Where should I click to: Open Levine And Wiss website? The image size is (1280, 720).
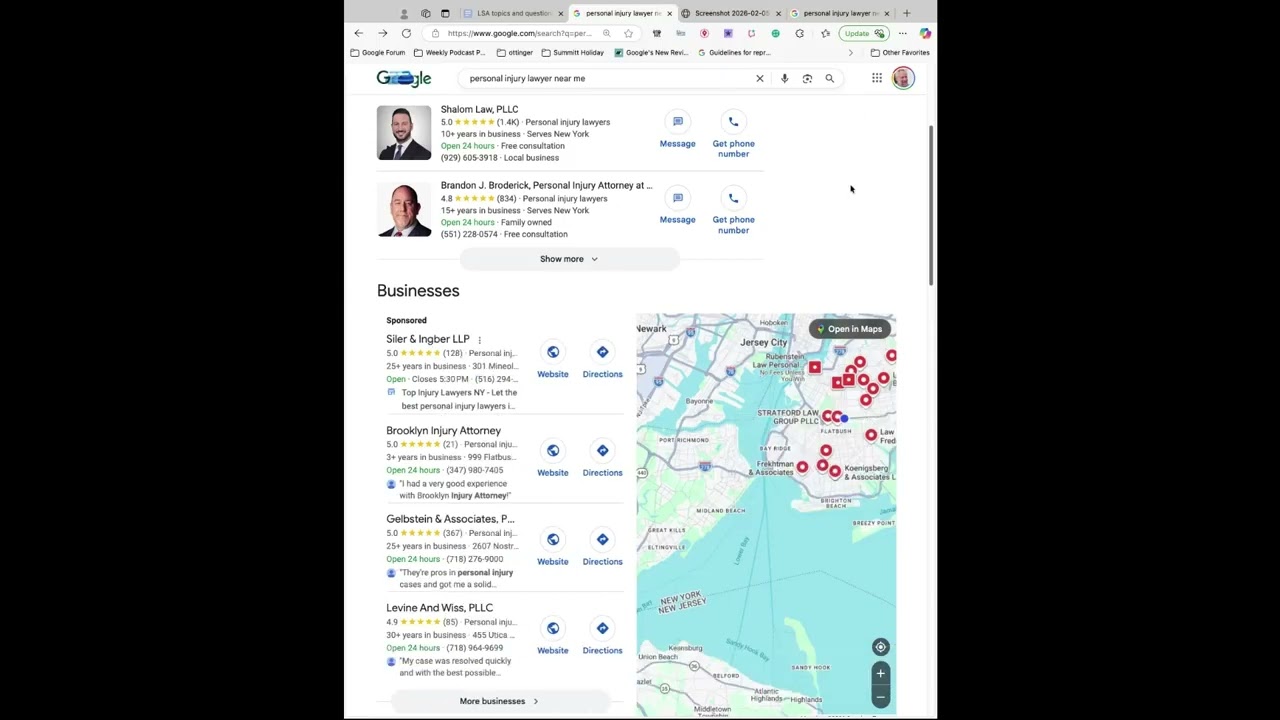[552, 637]
